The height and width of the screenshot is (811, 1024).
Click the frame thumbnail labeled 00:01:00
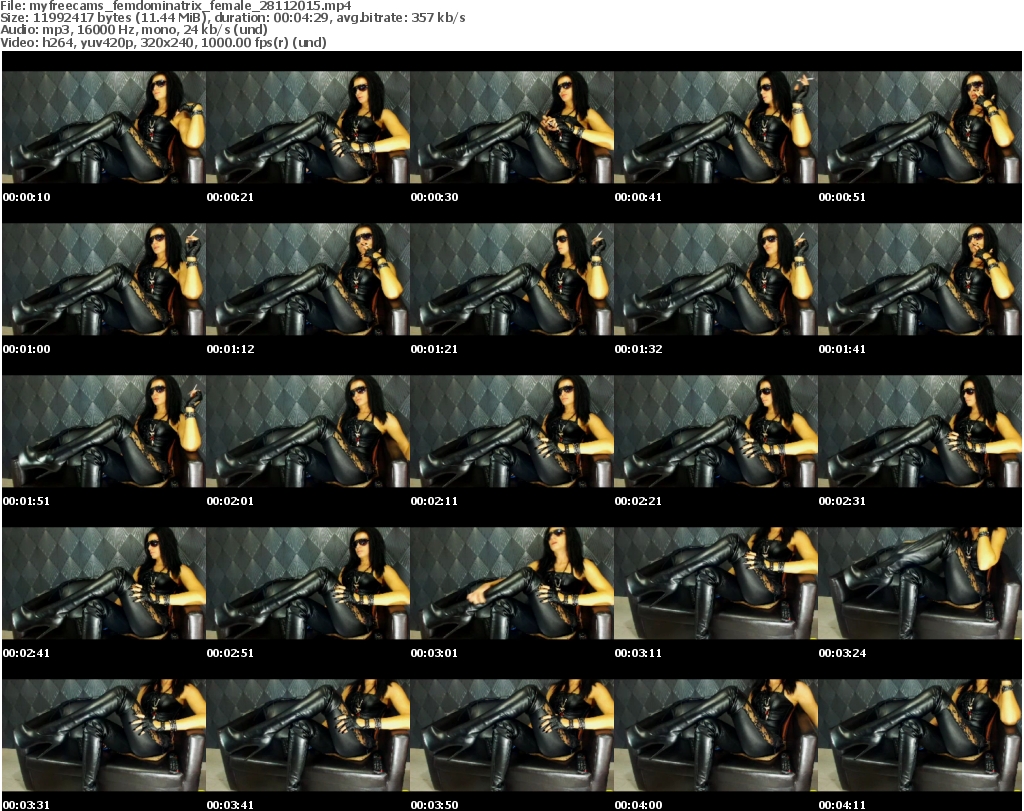pos(104,279)
